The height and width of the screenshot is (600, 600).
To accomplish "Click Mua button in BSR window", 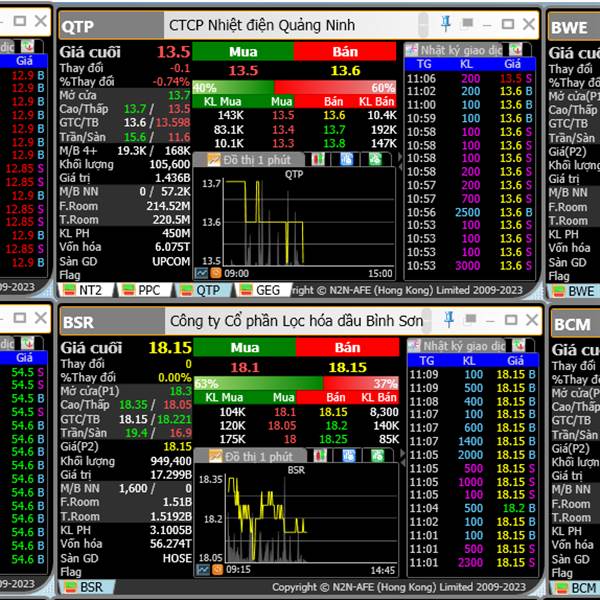I will 245,347.
